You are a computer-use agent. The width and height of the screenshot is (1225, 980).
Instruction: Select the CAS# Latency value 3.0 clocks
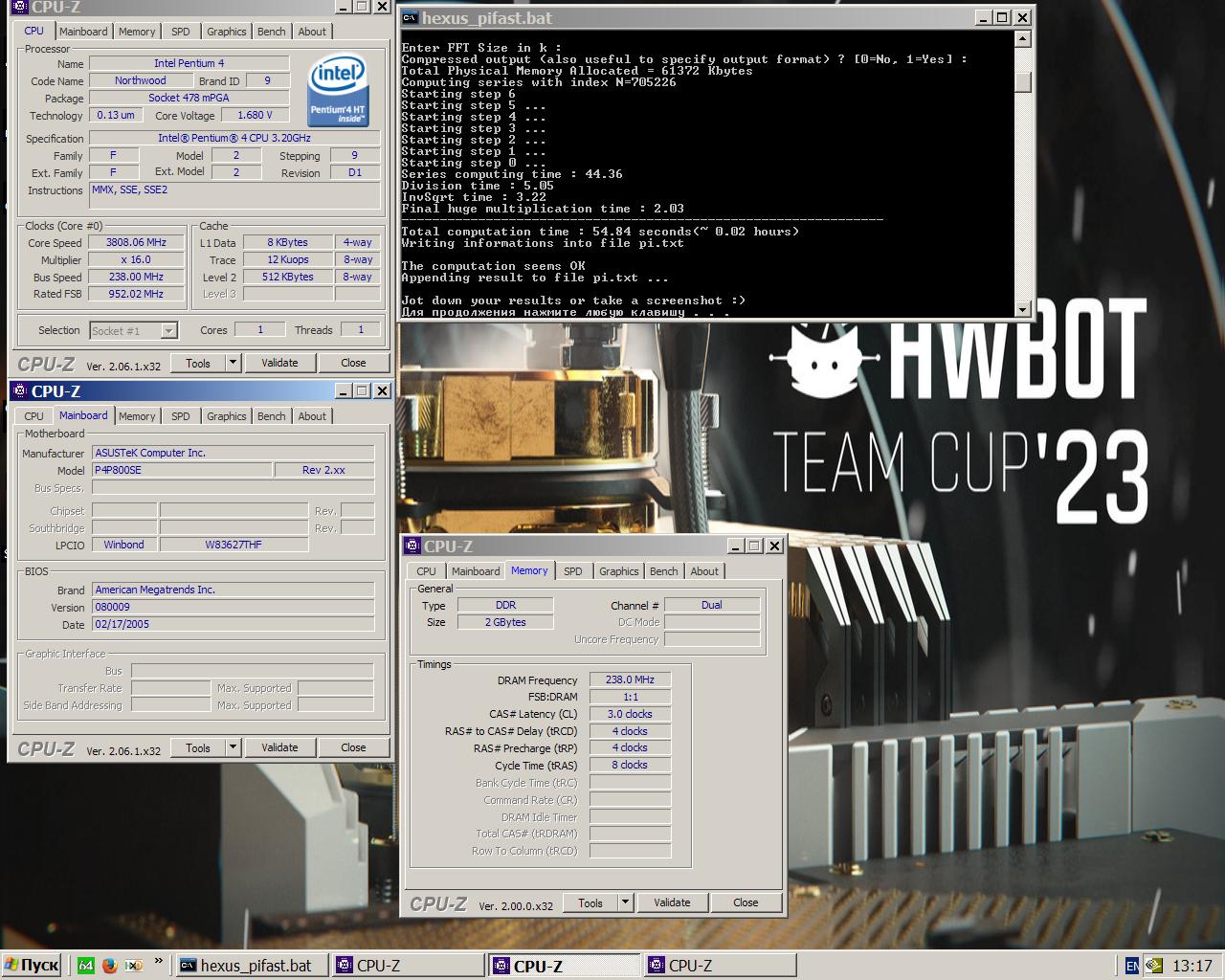(x=630, y=714)
